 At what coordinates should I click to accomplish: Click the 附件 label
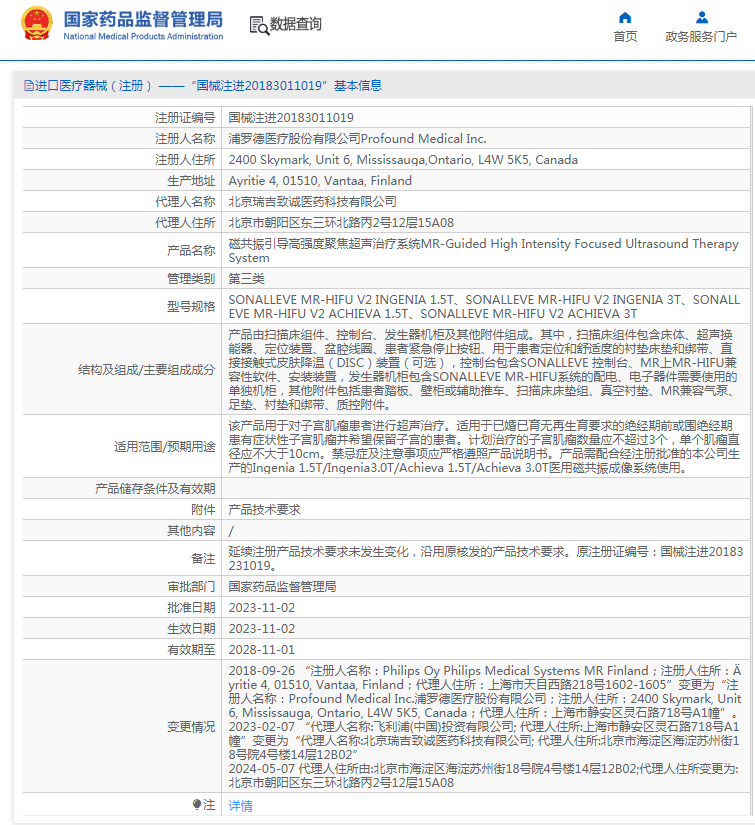click(x=203, y=509)
